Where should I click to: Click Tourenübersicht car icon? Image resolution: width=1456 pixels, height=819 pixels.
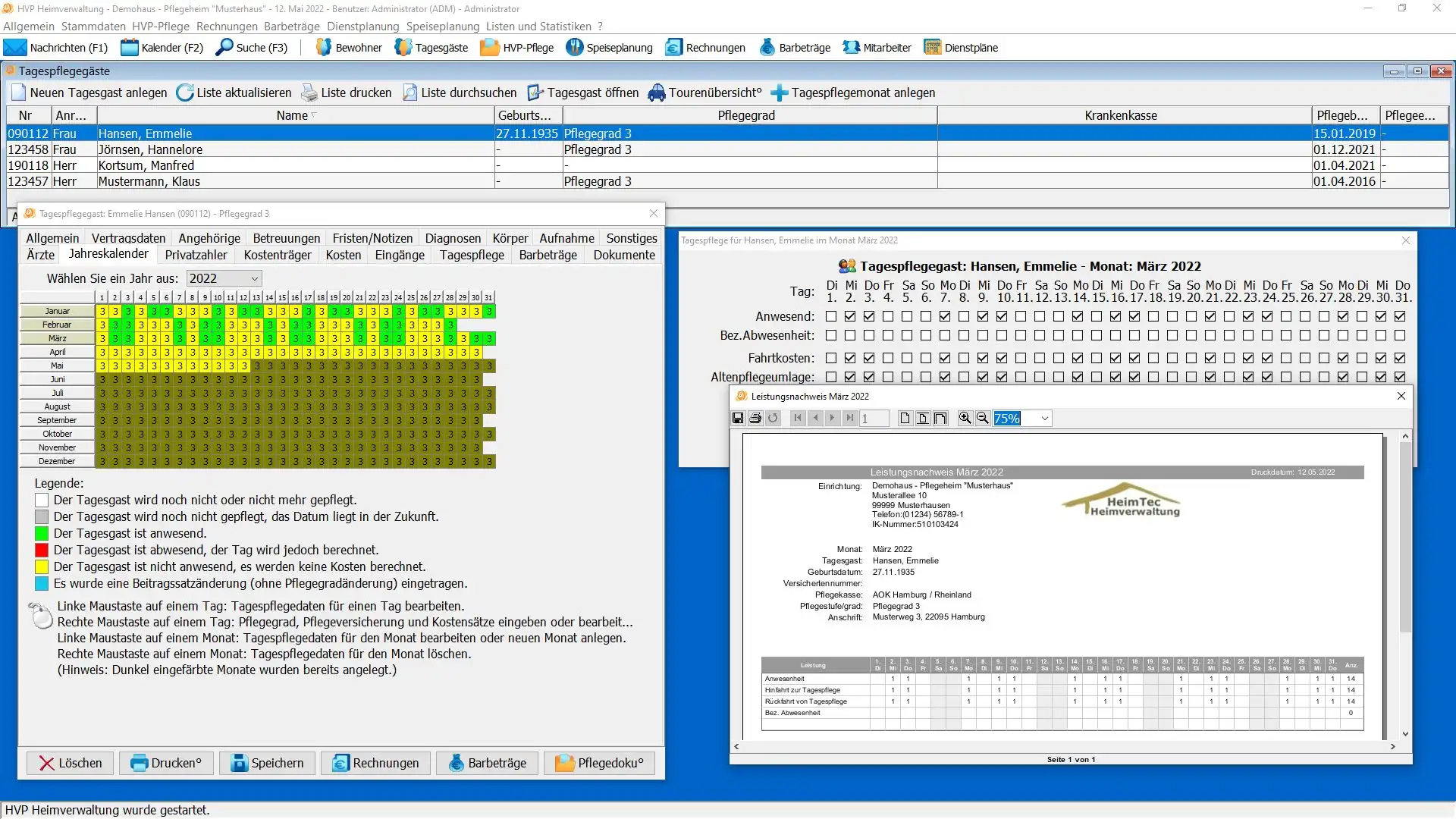click(656, 93)
